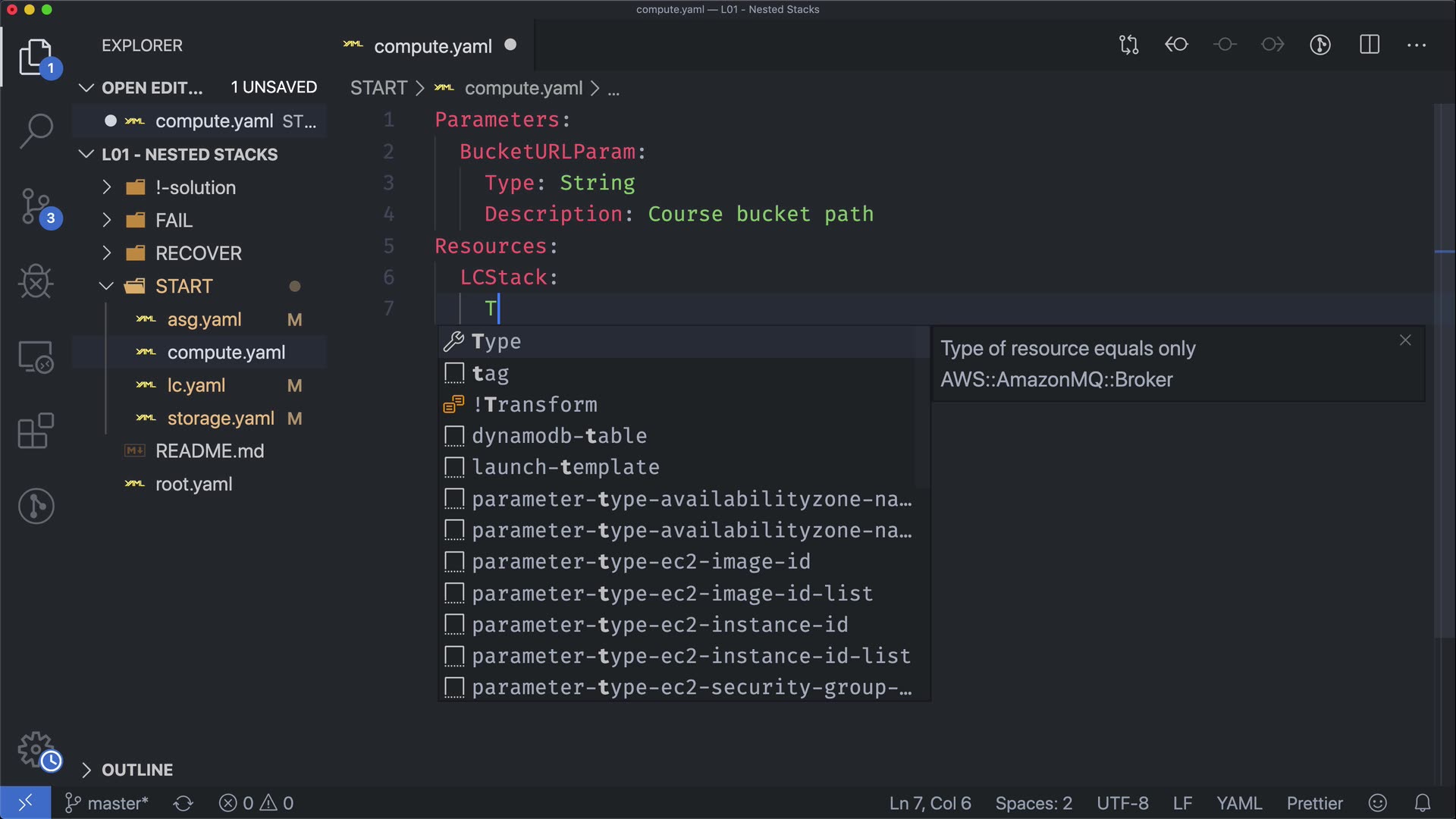Expand the OUTLINE section
Screen dimensions: 1456x819
click(136, 770)
